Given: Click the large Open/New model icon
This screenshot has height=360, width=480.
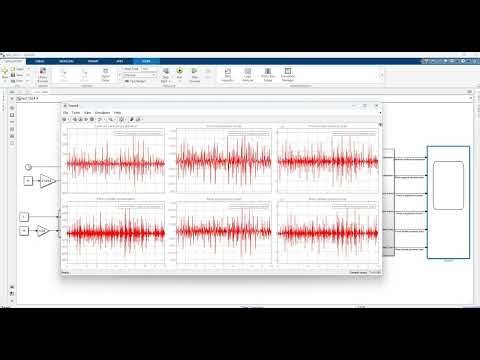Looking at the screenshot, I should click(5, 73).
